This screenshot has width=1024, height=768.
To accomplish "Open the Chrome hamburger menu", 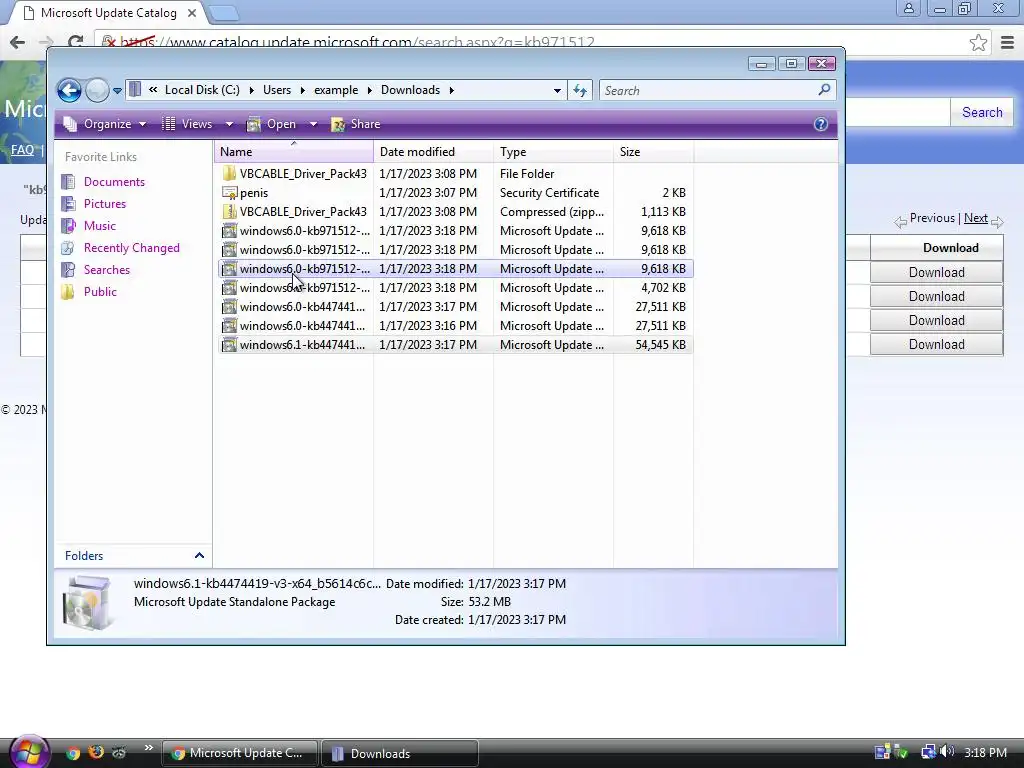I will coord(1008,43).
